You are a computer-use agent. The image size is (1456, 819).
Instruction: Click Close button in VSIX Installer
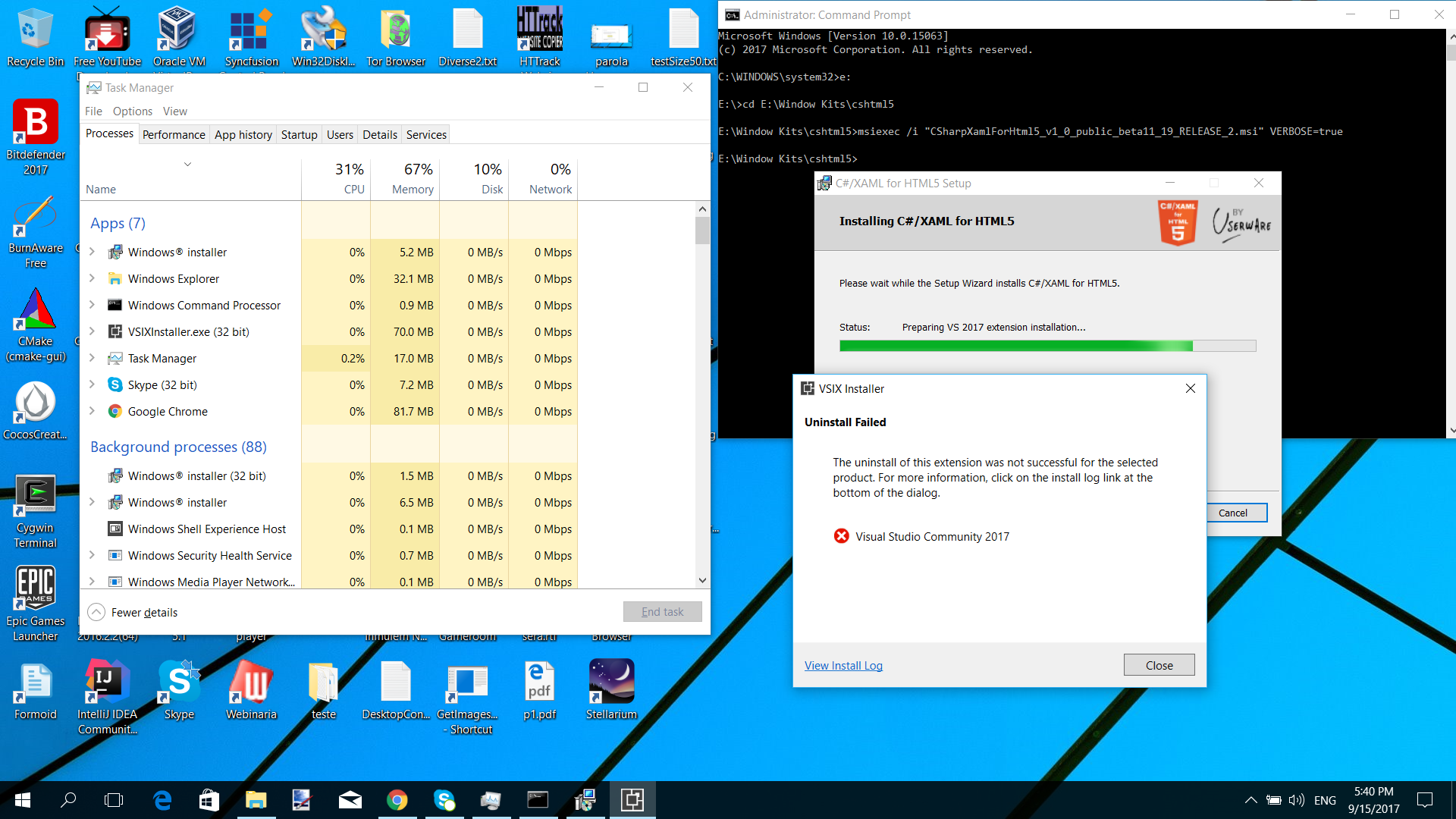(x=1159, y=665)
